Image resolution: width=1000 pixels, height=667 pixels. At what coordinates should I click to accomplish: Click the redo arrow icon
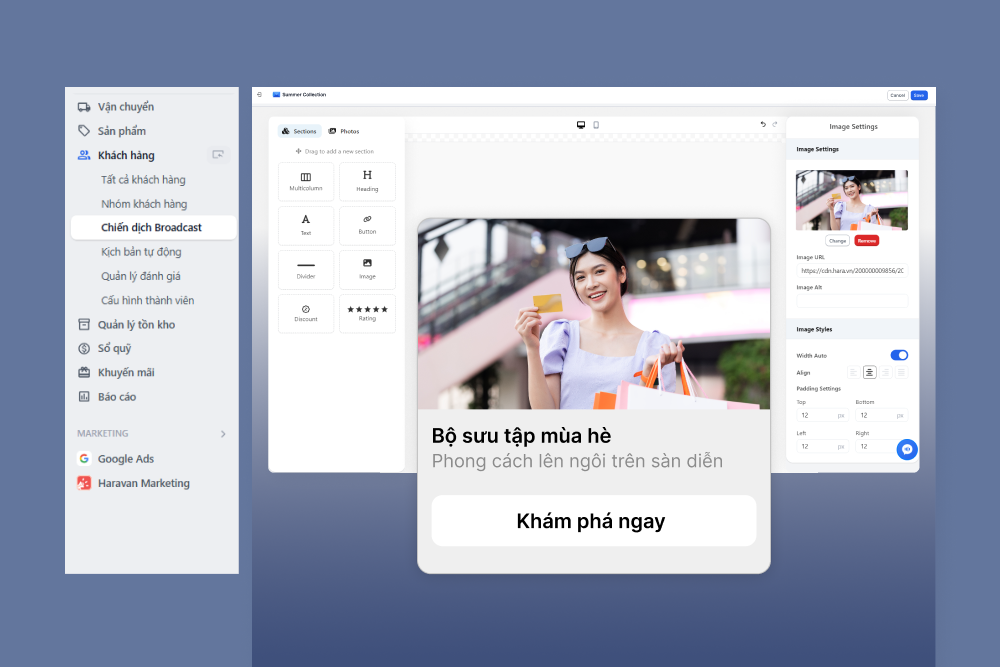[x=774, y=125]
